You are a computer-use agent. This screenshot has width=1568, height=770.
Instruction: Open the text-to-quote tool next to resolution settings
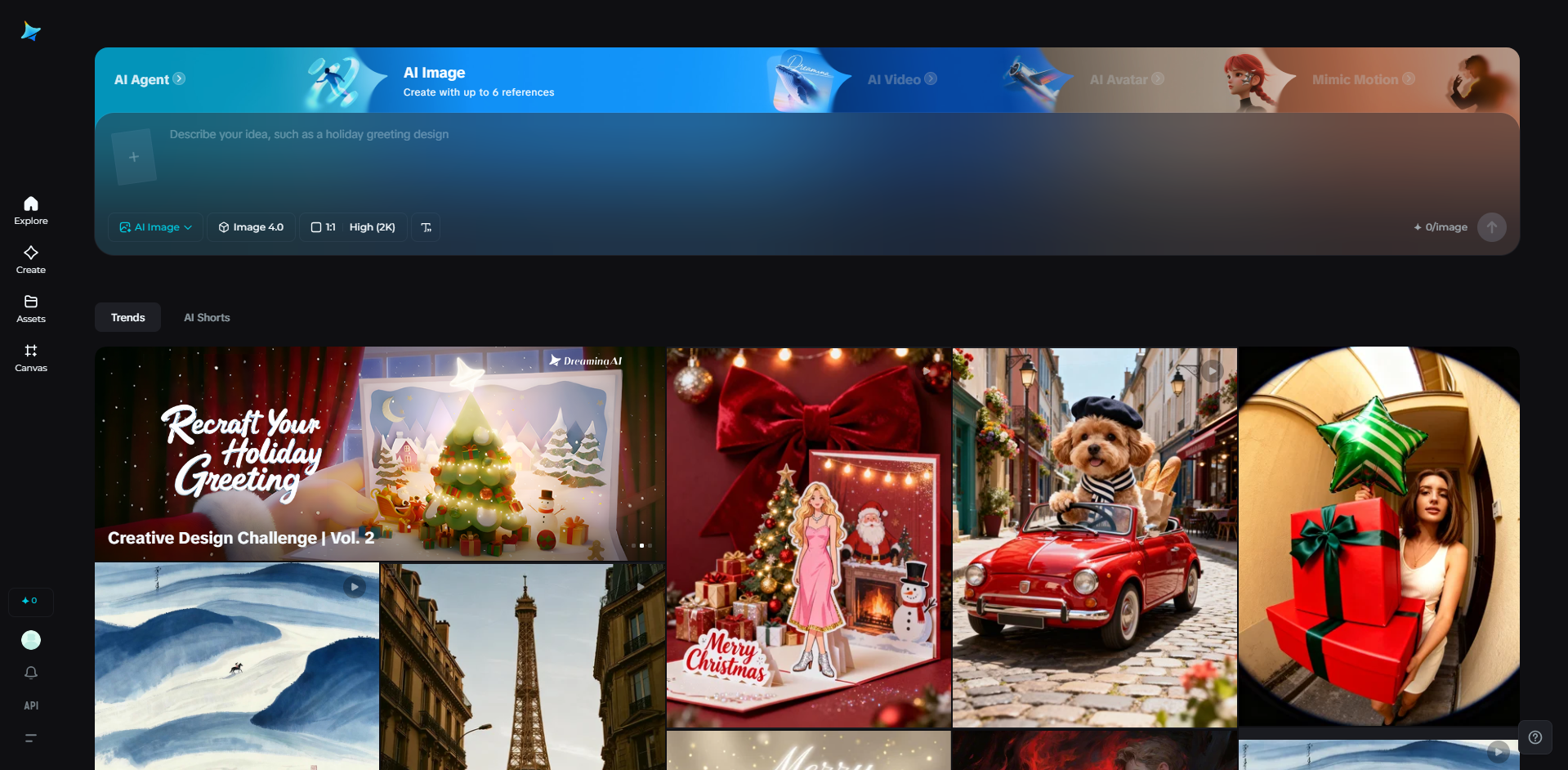425,227
